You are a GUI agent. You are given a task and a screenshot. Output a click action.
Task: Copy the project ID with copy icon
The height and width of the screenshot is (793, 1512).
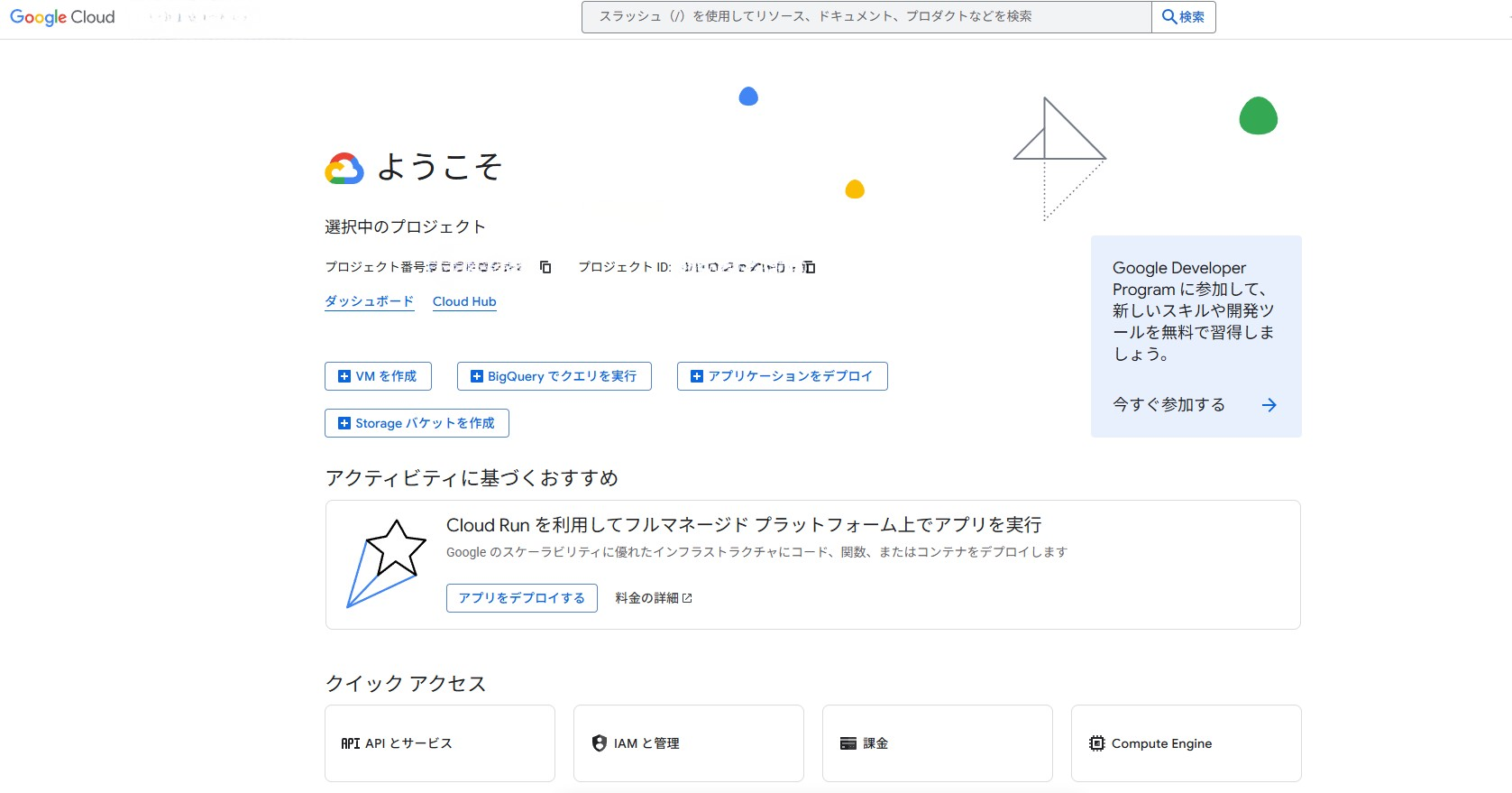[809, 267]
